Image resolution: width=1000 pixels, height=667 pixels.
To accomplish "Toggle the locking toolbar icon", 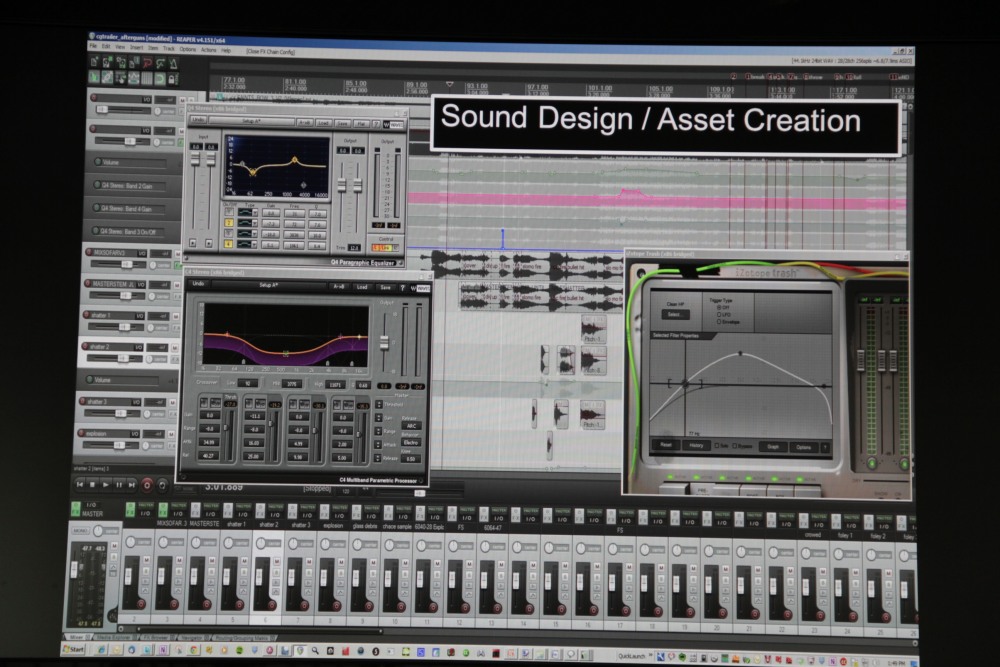I will coord(172,79).
